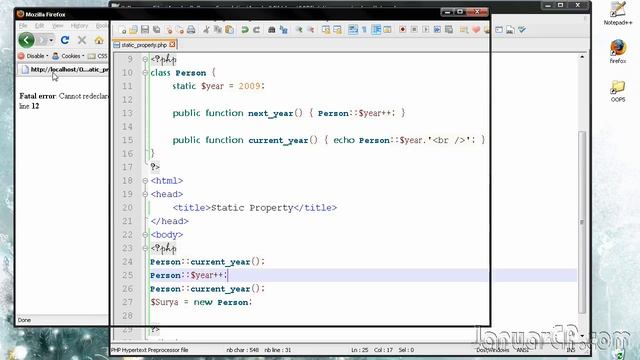Screen dimensions: 640x360
Task: Undo the last edit via toolbar
Action: click(x=244, y=30)
